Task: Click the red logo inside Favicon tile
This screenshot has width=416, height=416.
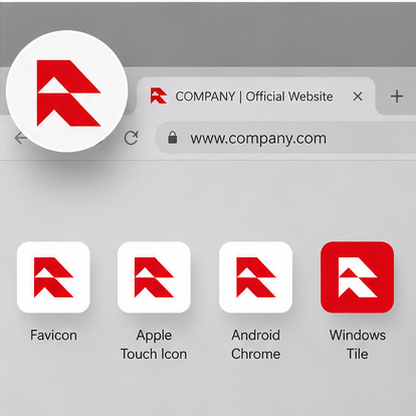Action: click(x=53, y=277)
